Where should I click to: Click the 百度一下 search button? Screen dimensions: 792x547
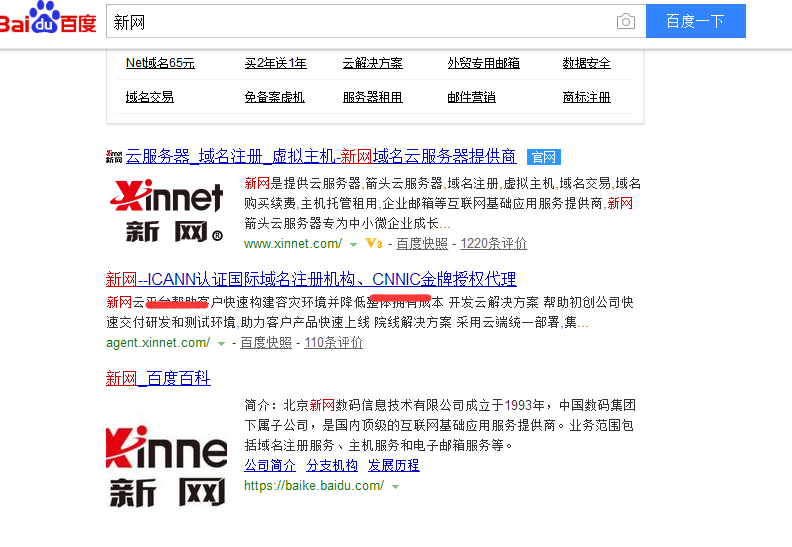(696, 21)
